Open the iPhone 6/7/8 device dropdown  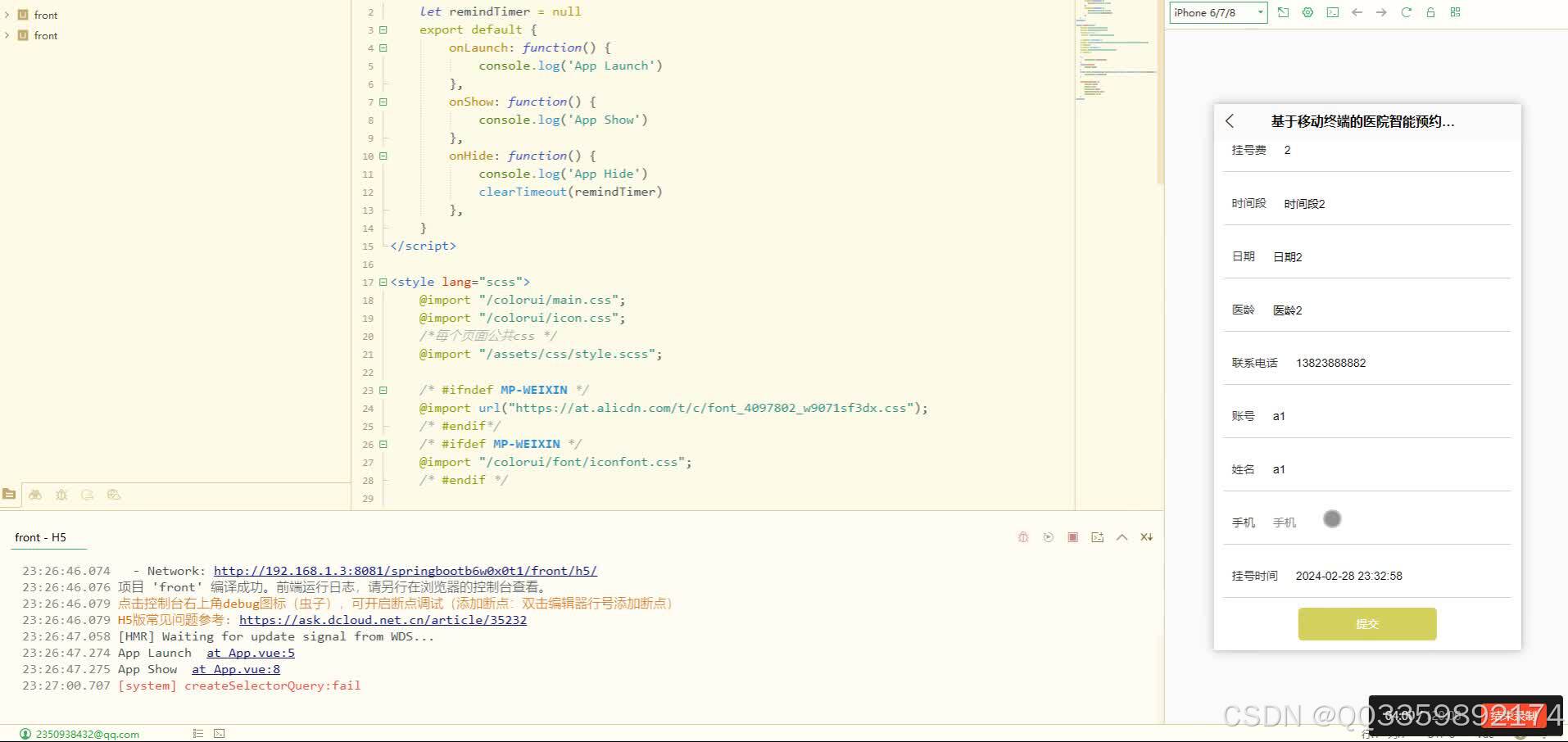pos(1218,12)
